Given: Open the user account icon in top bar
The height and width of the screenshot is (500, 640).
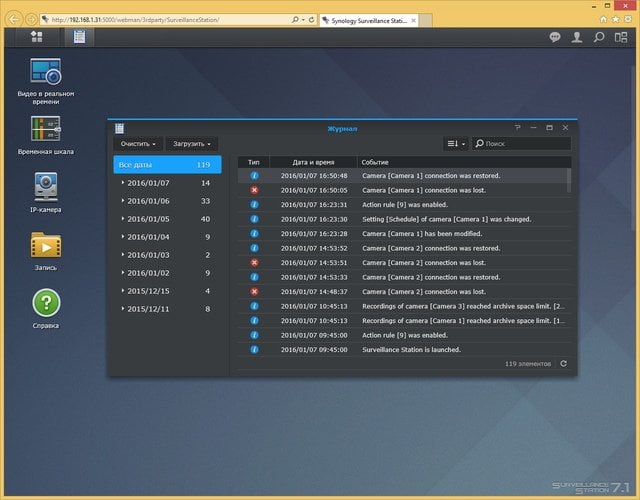Looking at the screenshot, I should click(x=576, y=38).
